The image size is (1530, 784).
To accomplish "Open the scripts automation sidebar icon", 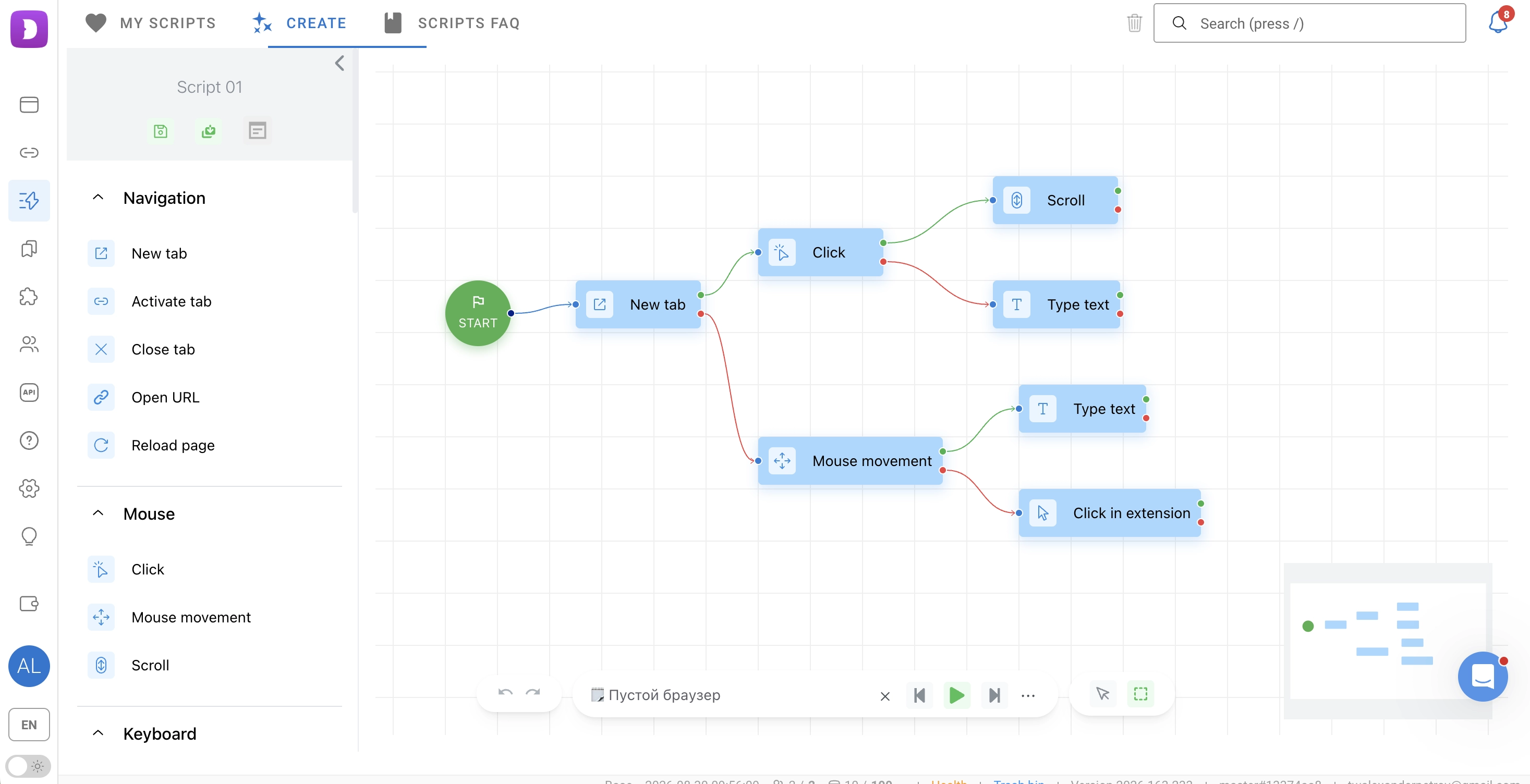I will (29, 201).
